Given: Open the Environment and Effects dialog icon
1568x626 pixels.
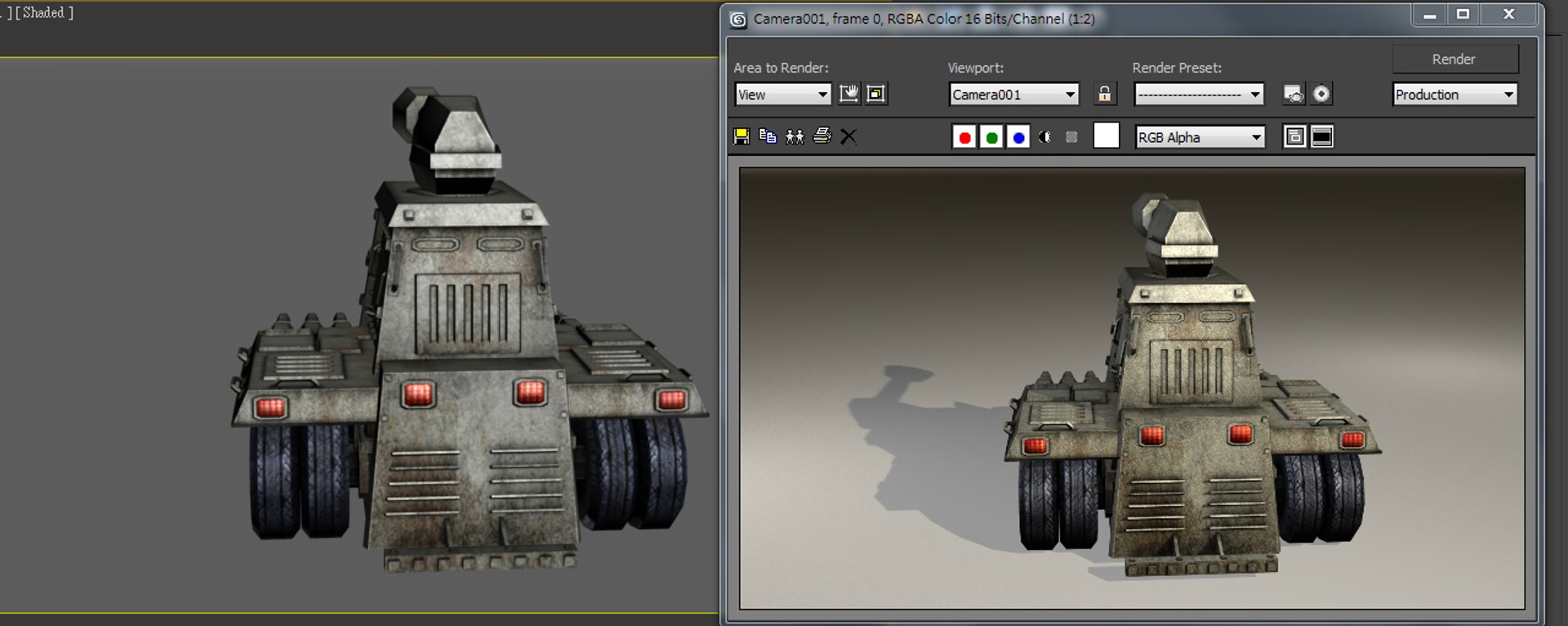Looking at the screenshot, I should [x=1321, y=94].
